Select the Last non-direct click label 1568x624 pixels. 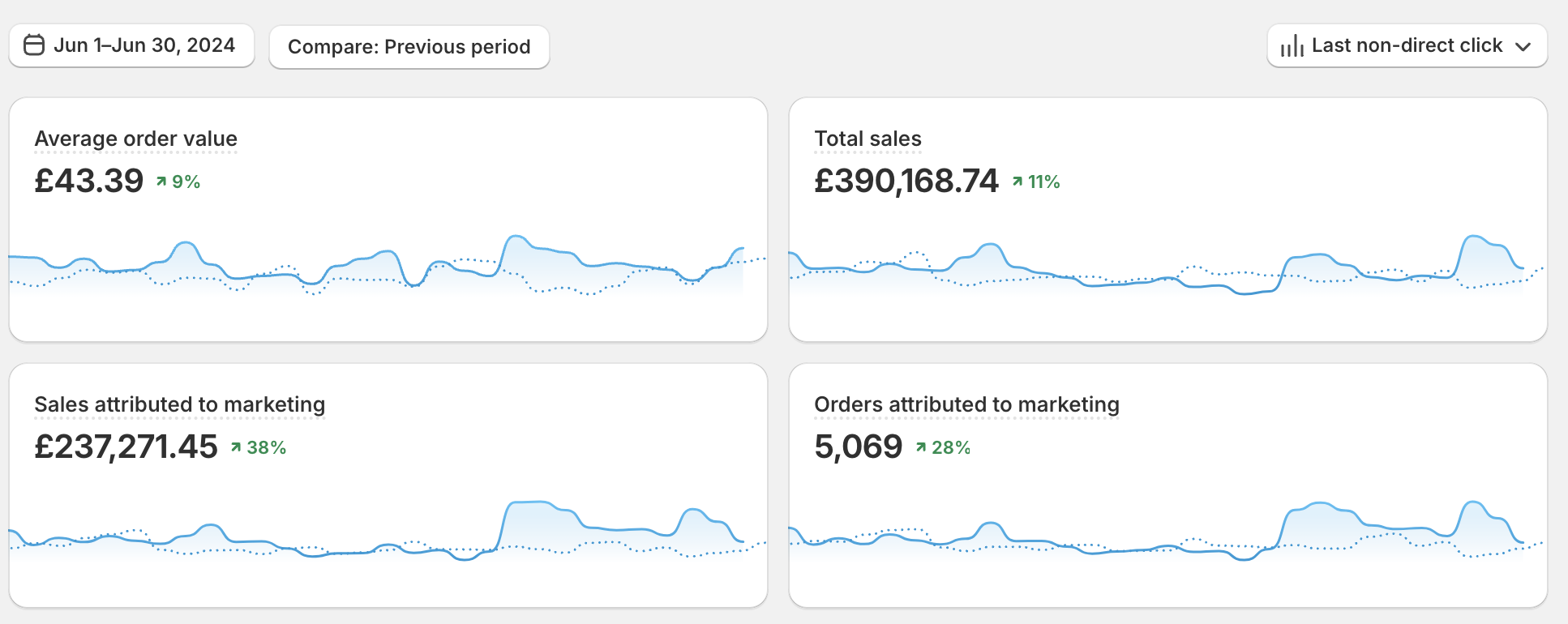[x=1407, y=45]
